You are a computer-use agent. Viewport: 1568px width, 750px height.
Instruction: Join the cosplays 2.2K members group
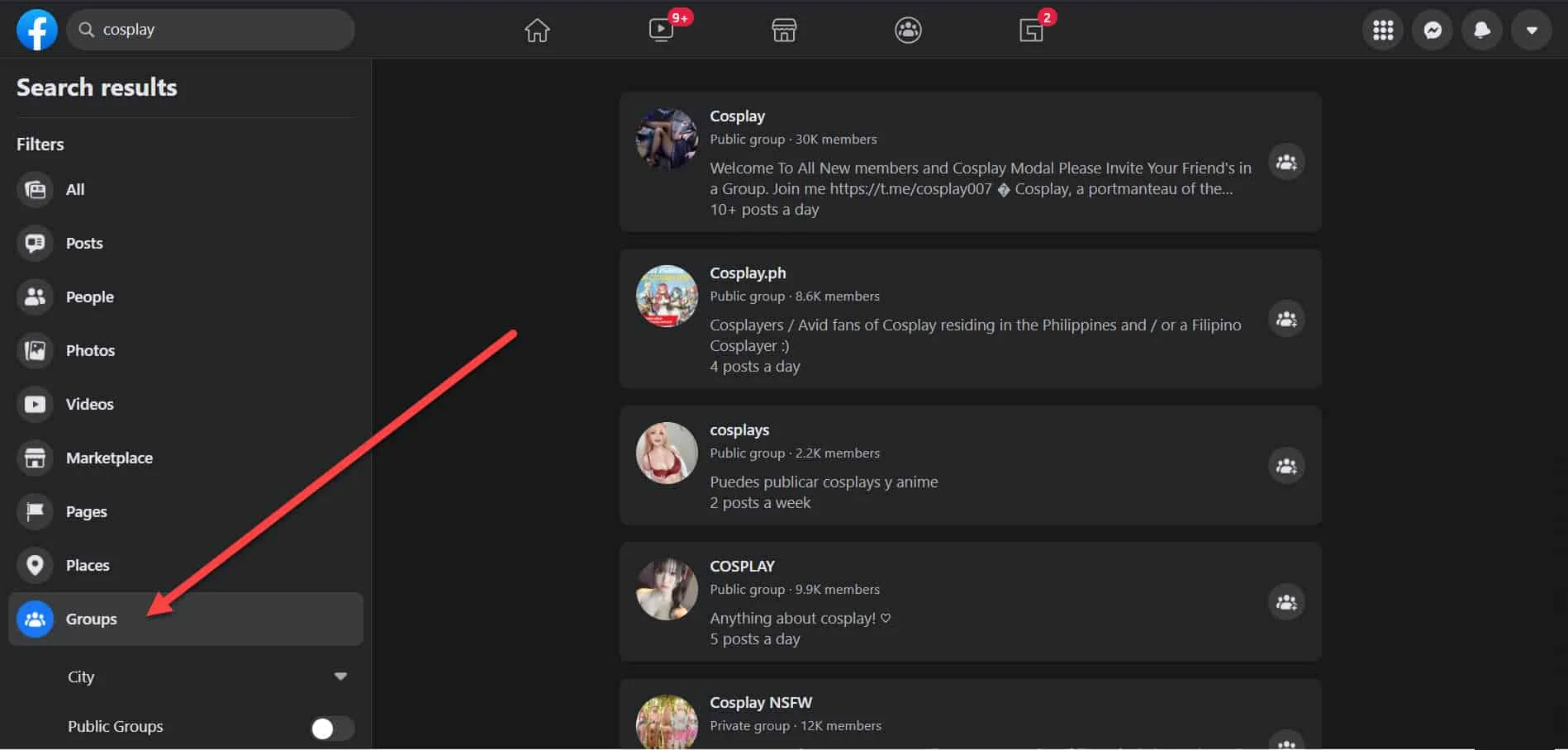coord(1286,466)
